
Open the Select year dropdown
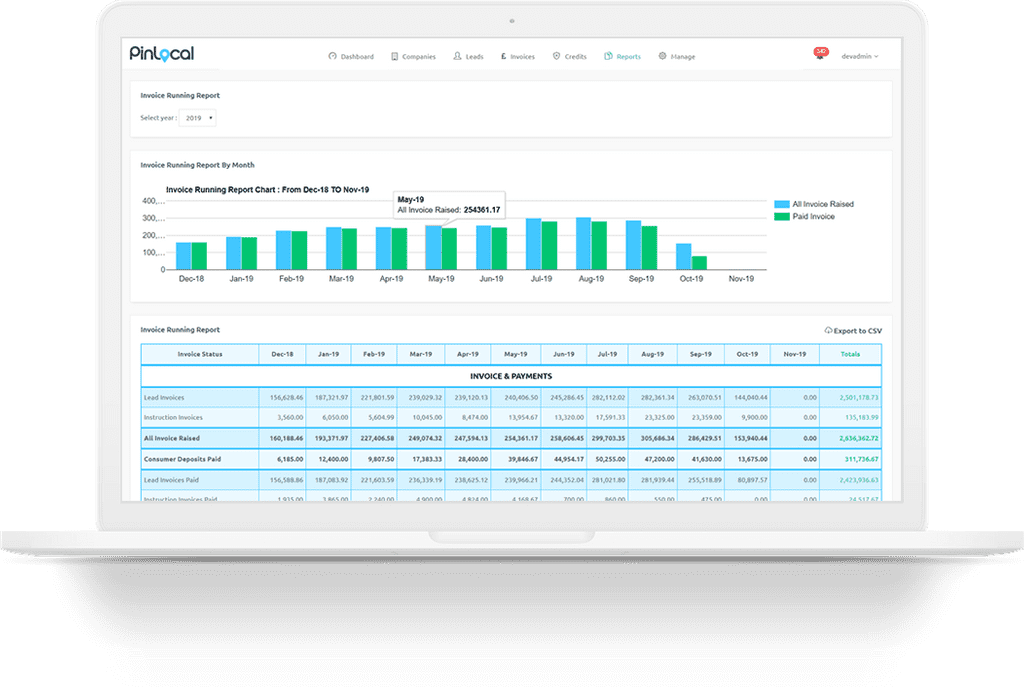click(x=198, y=118)
